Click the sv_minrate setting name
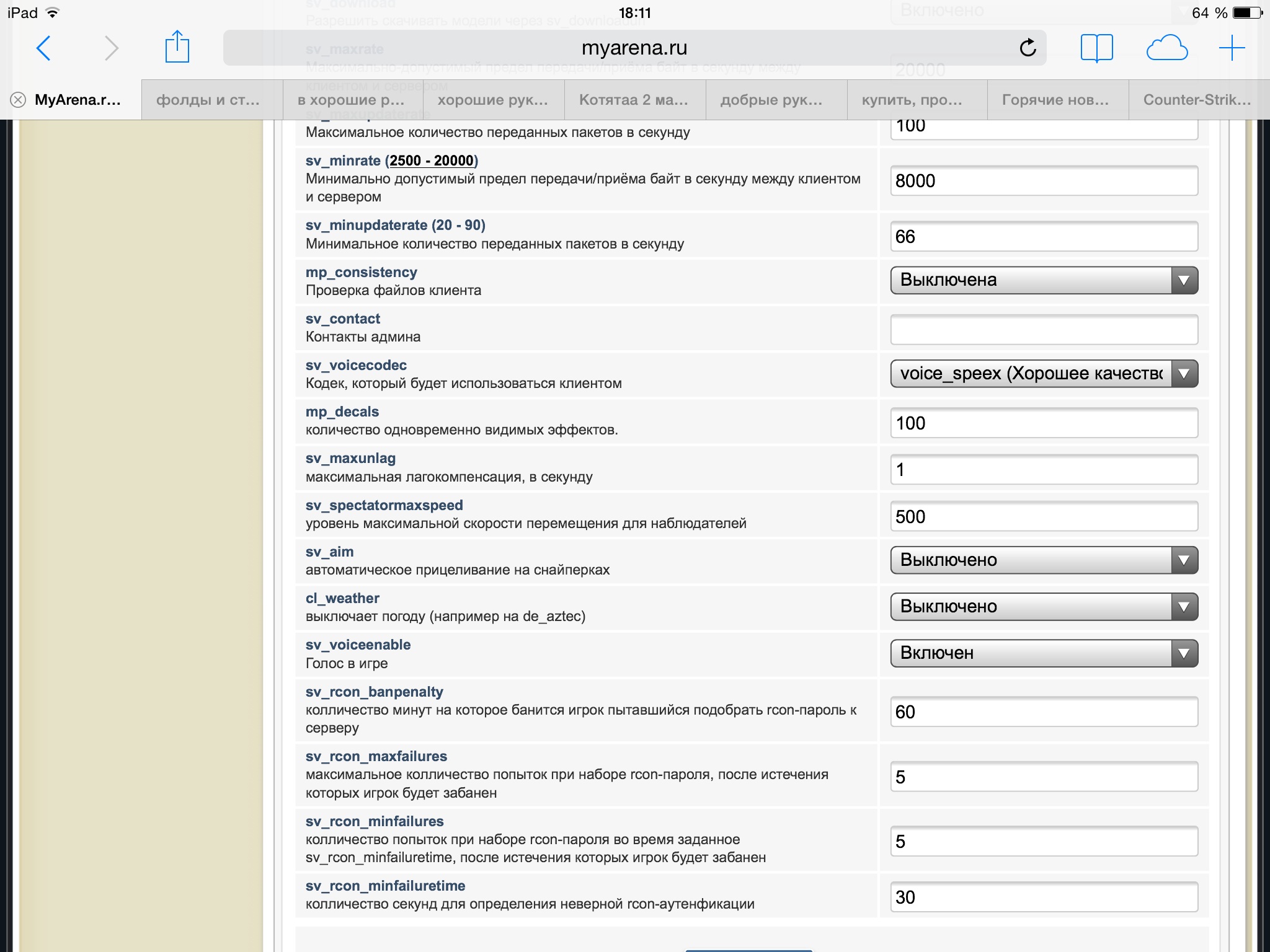The image size is (1270, 952). (x=343, y=161)
